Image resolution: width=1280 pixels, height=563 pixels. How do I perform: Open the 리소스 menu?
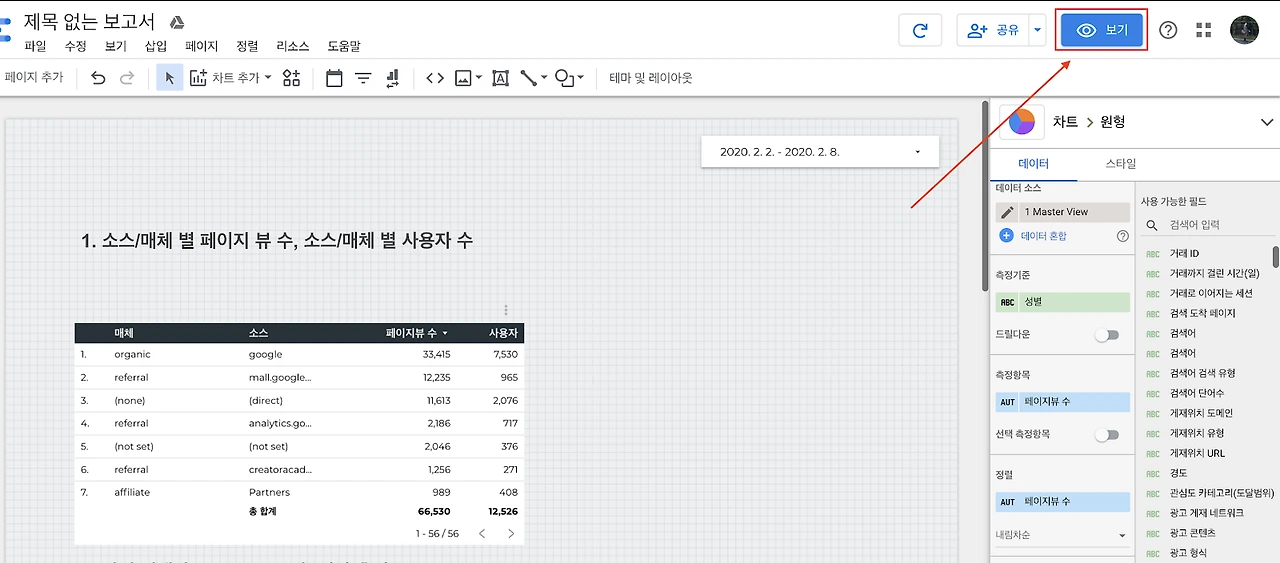tap(292, 46)
